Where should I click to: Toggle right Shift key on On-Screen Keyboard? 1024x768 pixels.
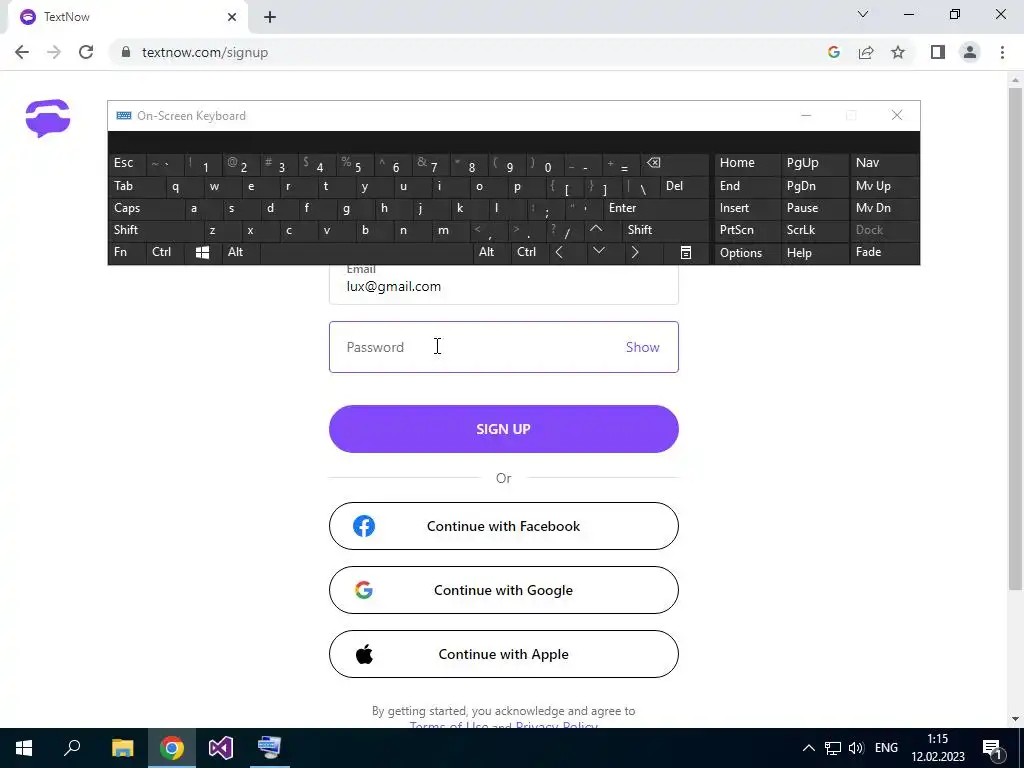(666, 230)
